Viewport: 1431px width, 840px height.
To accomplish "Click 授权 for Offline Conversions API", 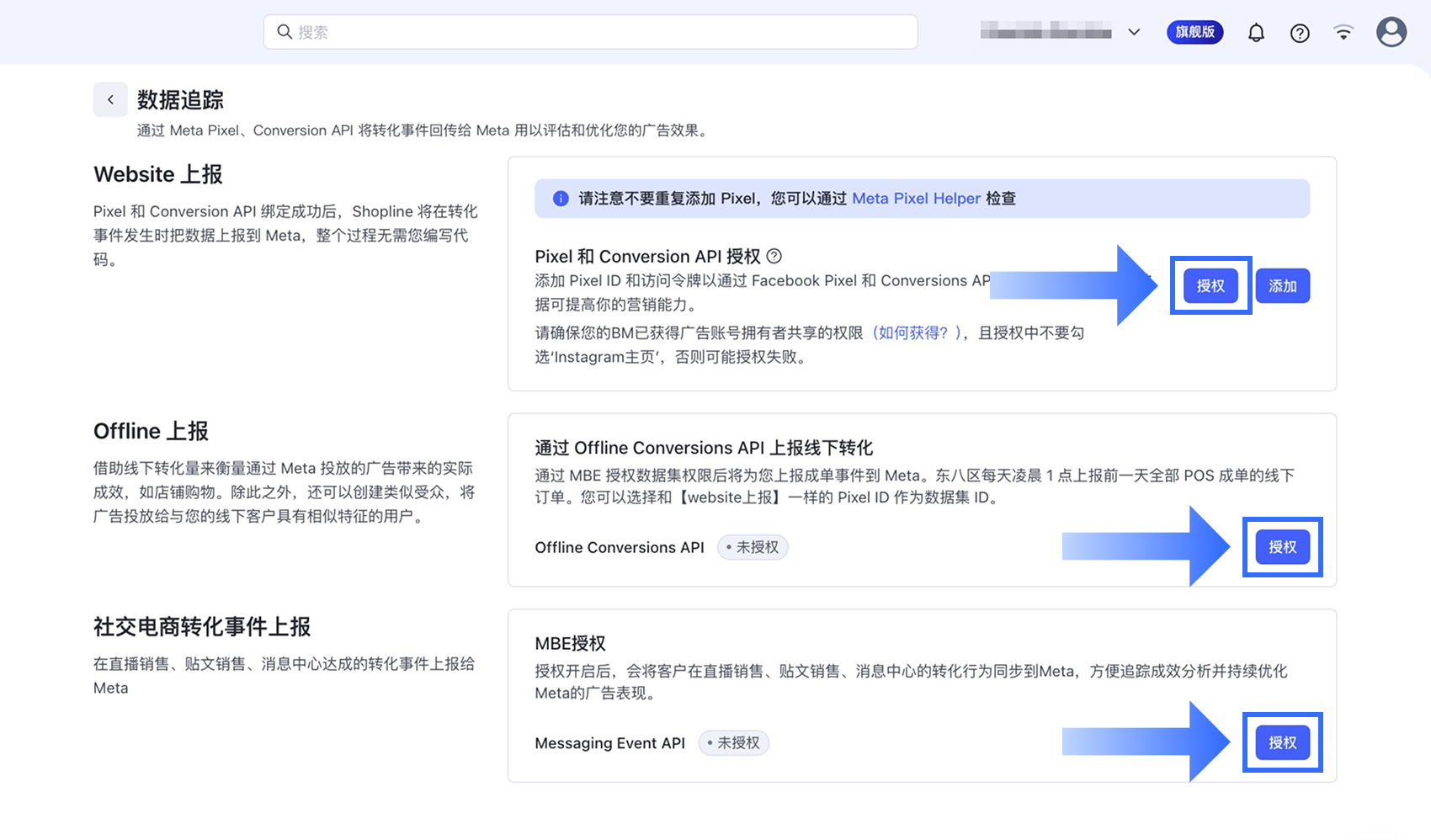I will [x=1282, y=547].
